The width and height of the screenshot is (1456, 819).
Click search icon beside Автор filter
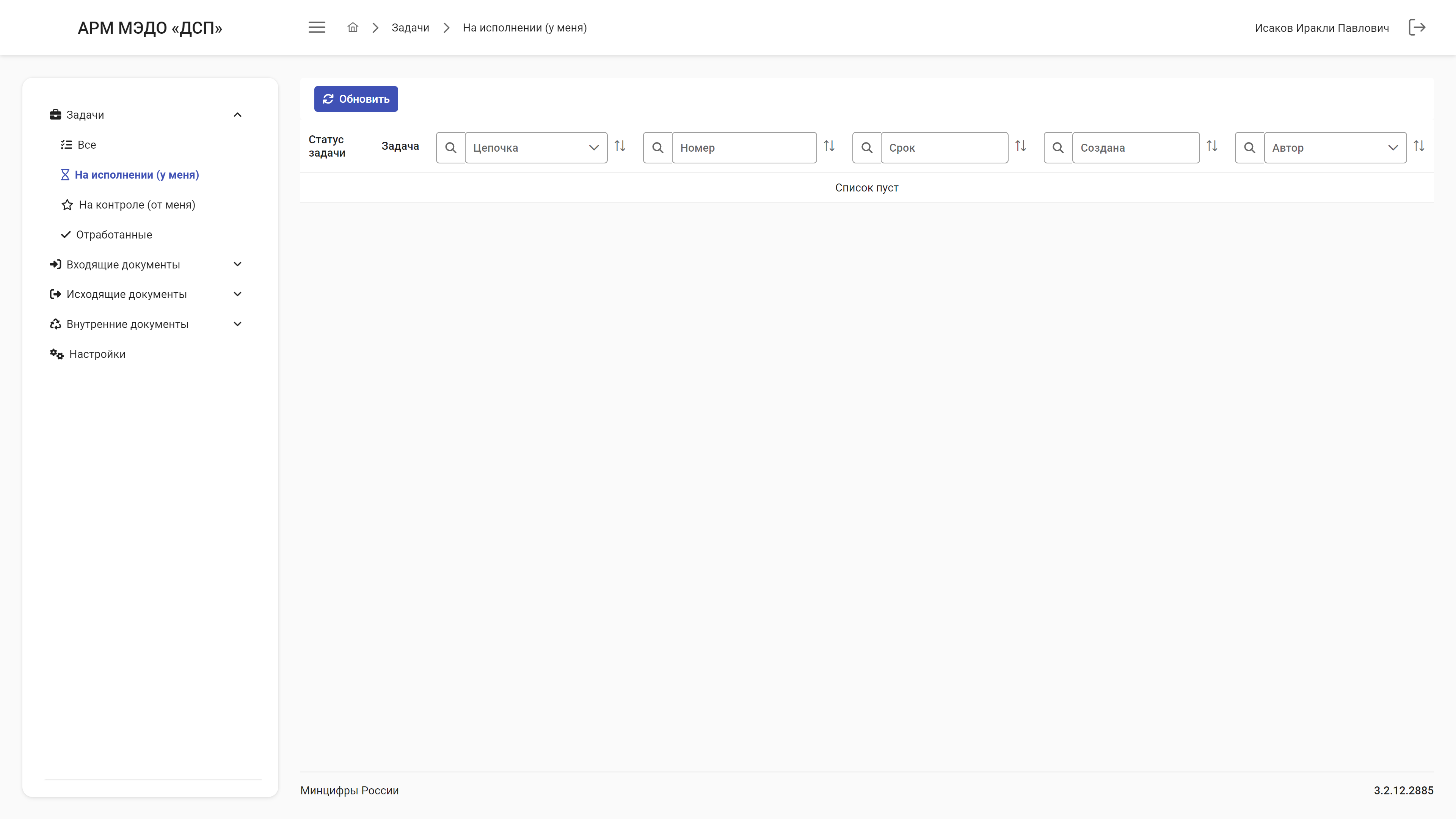(1250, 147)
